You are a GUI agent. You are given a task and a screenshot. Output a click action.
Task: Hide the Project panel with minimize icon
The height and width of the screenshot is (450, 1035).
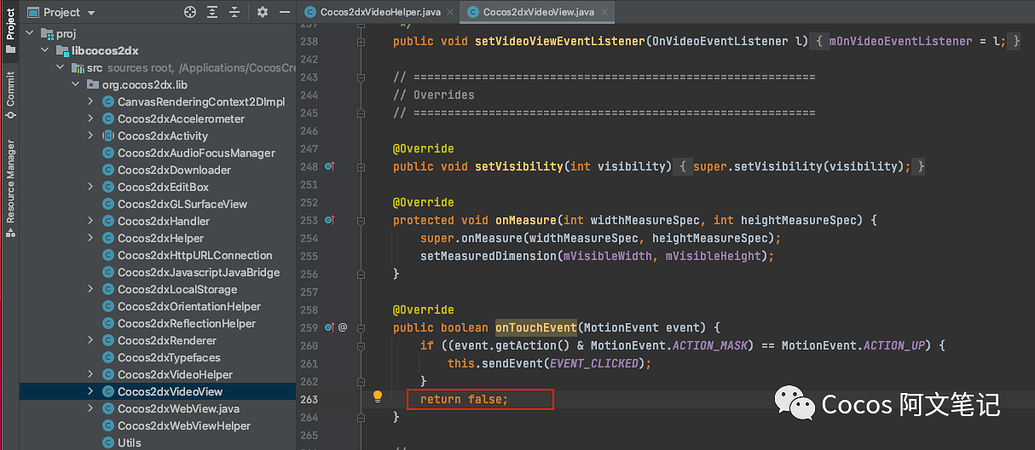[284, 12]
